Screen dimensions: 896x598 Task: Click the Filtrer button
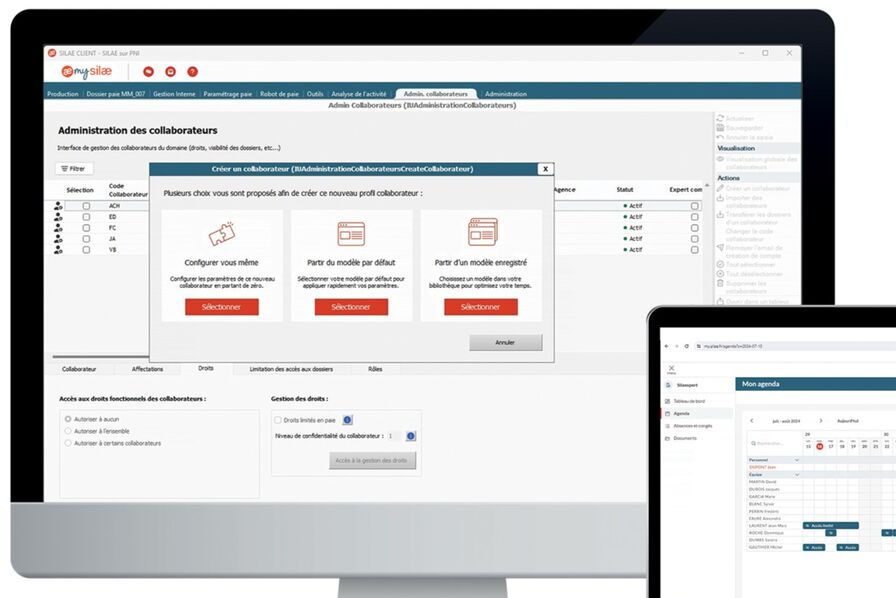click(x=74, y=169)
